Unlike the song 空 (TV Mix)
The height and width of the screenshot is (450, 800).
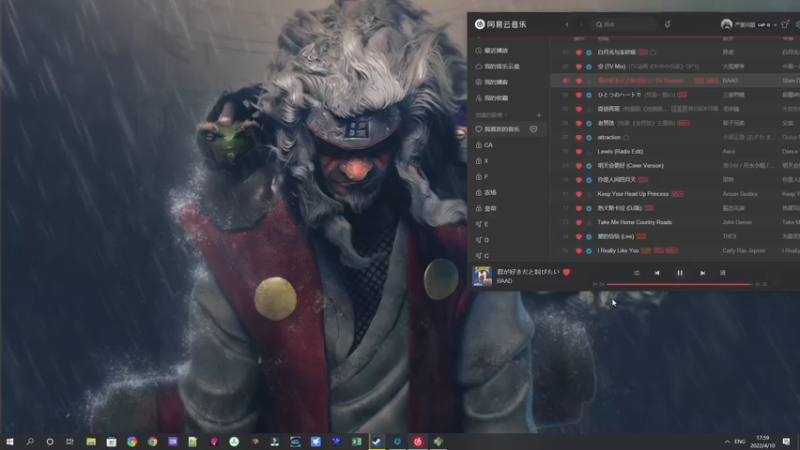(x=579, y=67)
